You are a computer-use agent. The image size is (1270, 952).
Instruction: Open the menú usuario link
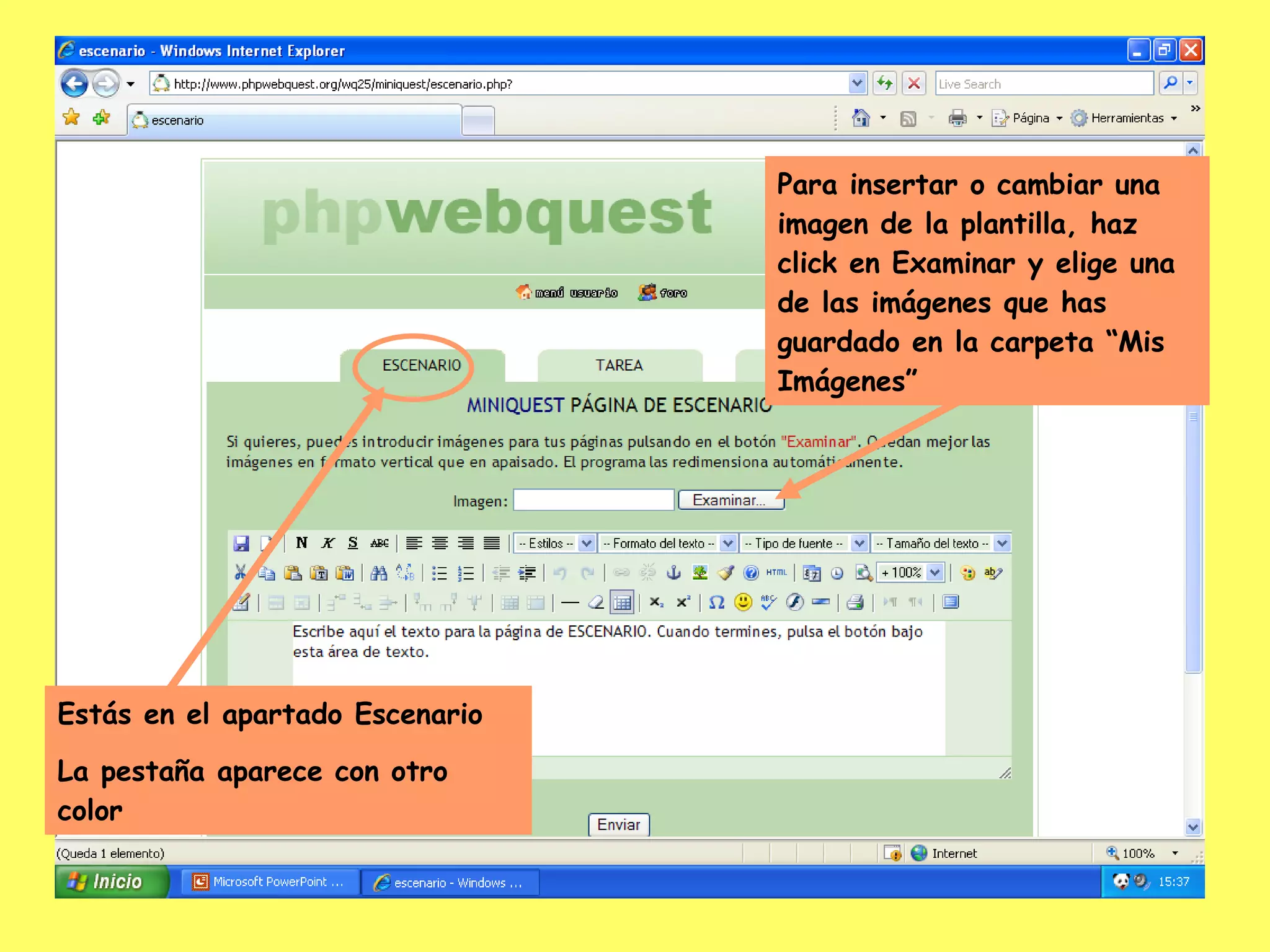pos(567,293)
